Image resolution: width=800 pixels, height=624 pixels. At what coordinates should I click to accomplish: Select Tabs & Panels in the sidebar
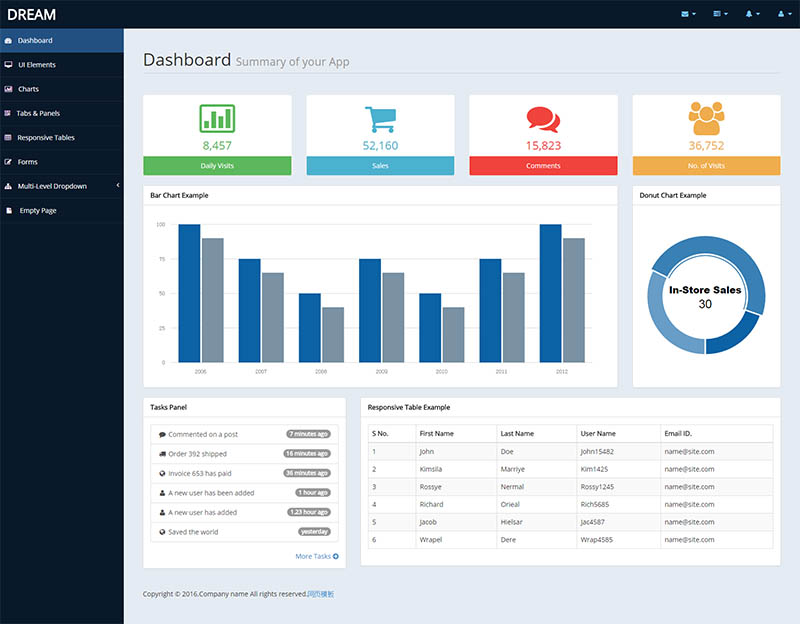38,113
